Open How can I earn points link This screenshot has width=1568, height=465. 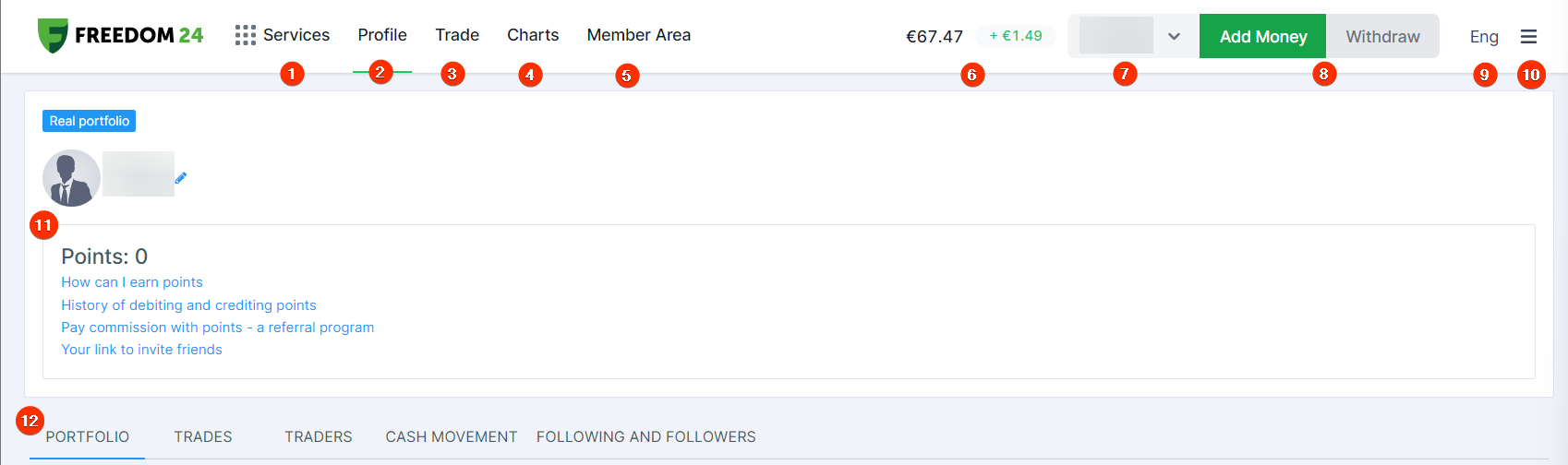[132, 282]
